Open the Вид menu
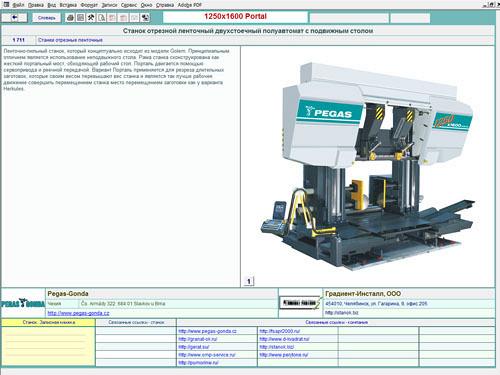This screenshot has height=375, width=500. click(x=52, y=5)
